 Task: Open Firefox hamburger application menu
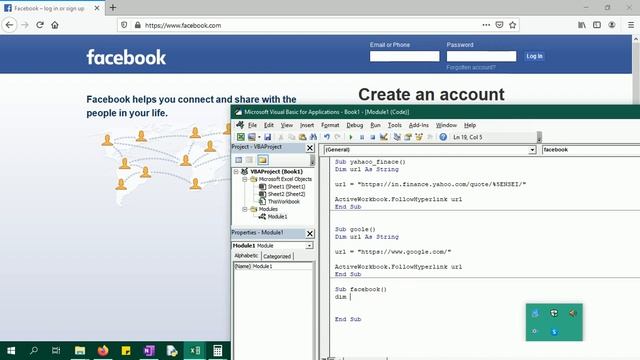click(x=631, y=25)
